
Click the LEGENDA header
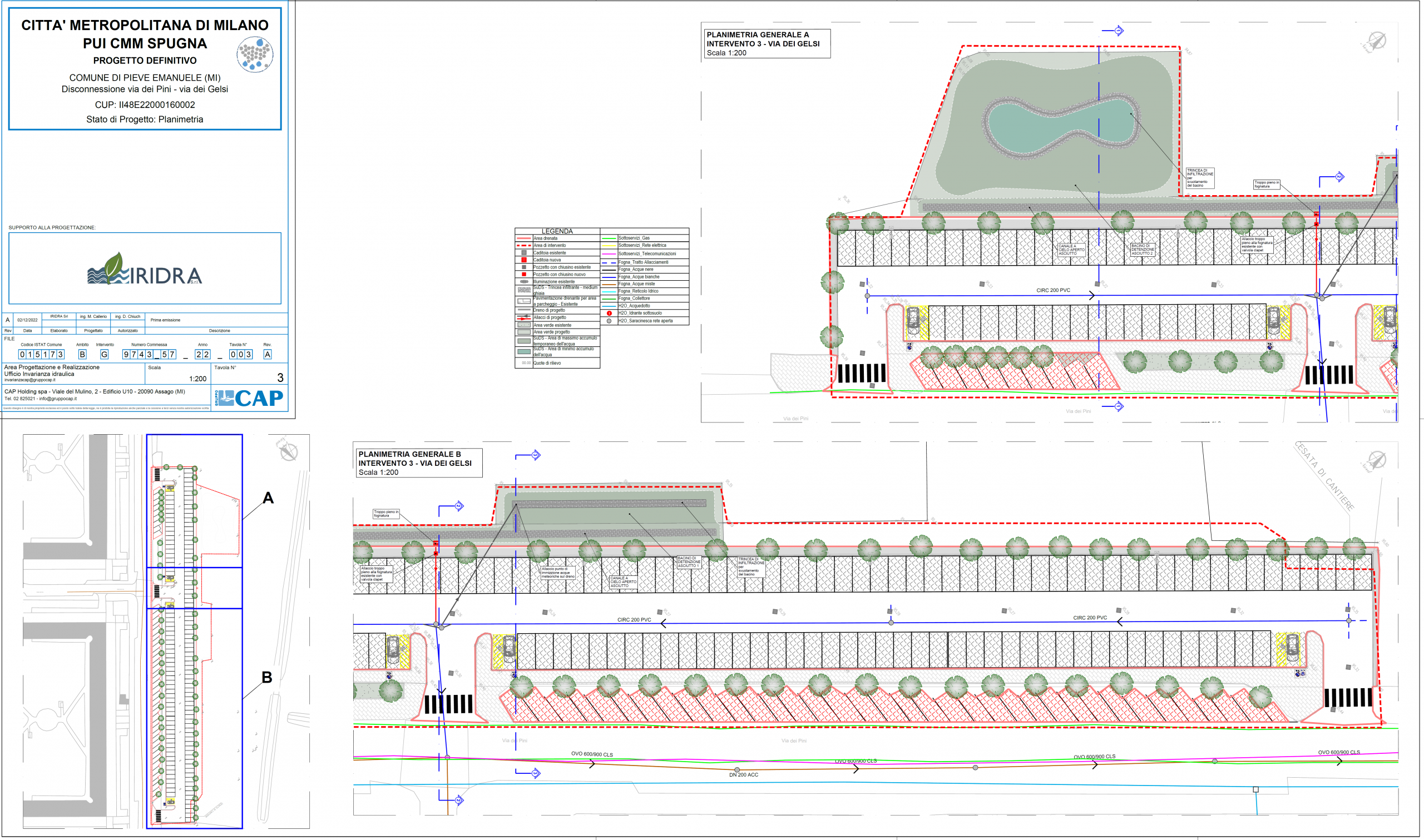tap(557, 231)
